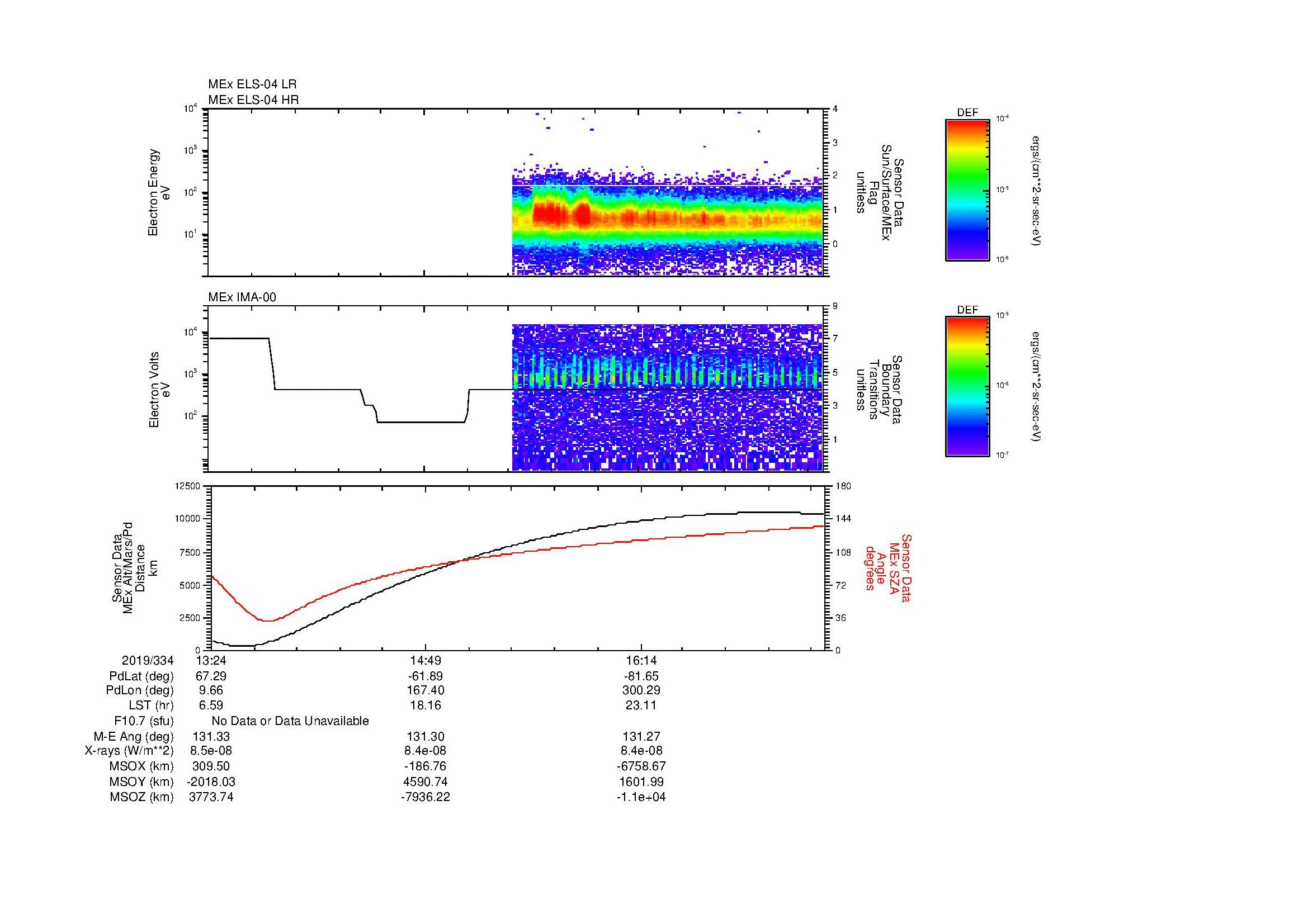
Task: Click the 'MEx IMA-00' panel title
Action: 242,297
